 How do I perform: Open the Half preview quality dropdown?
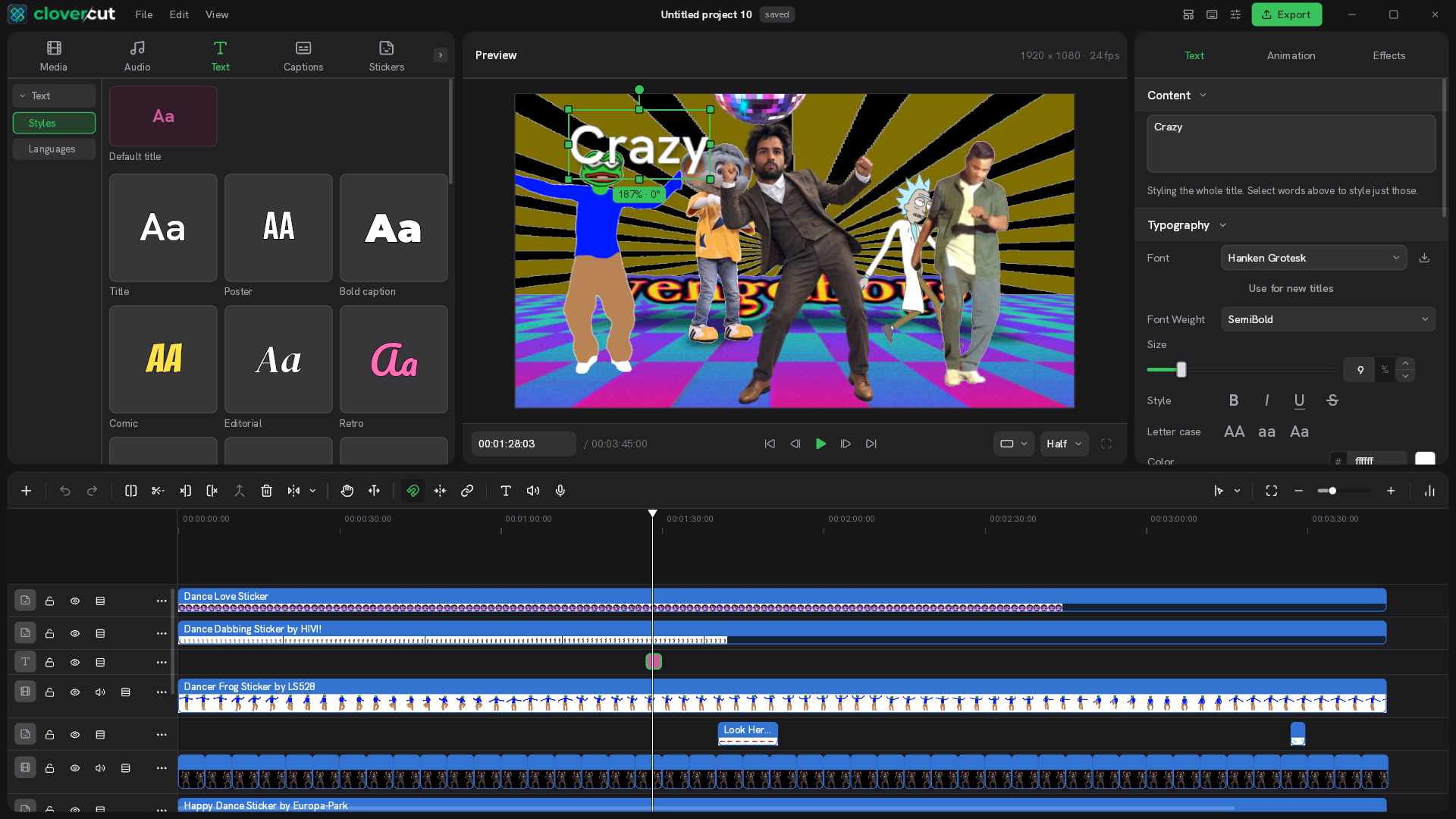pyautogui.click(x=1064, y=444)
